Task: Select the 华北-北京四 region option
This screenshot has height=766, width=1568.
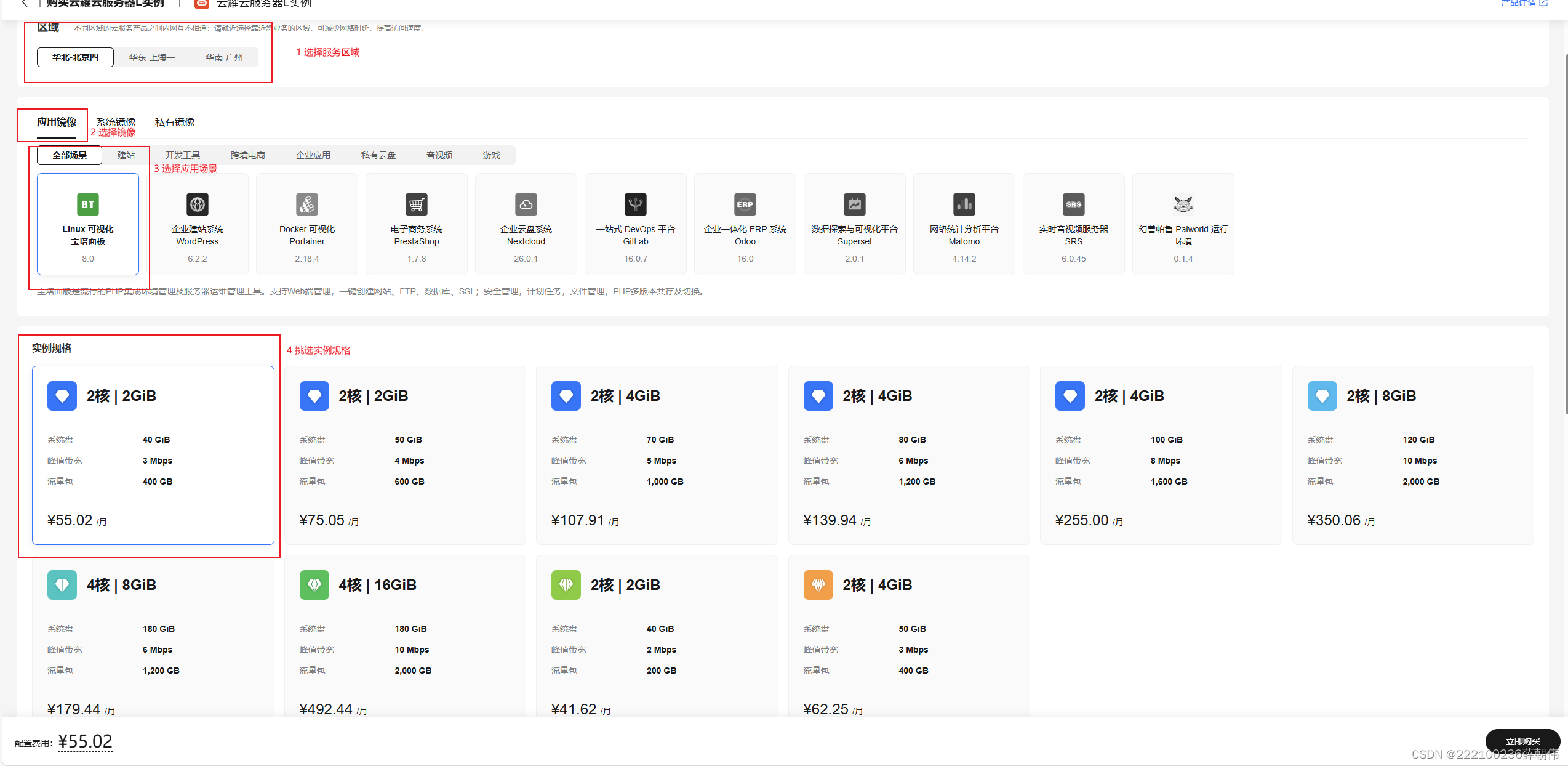Action: click(x=75, y=57)
